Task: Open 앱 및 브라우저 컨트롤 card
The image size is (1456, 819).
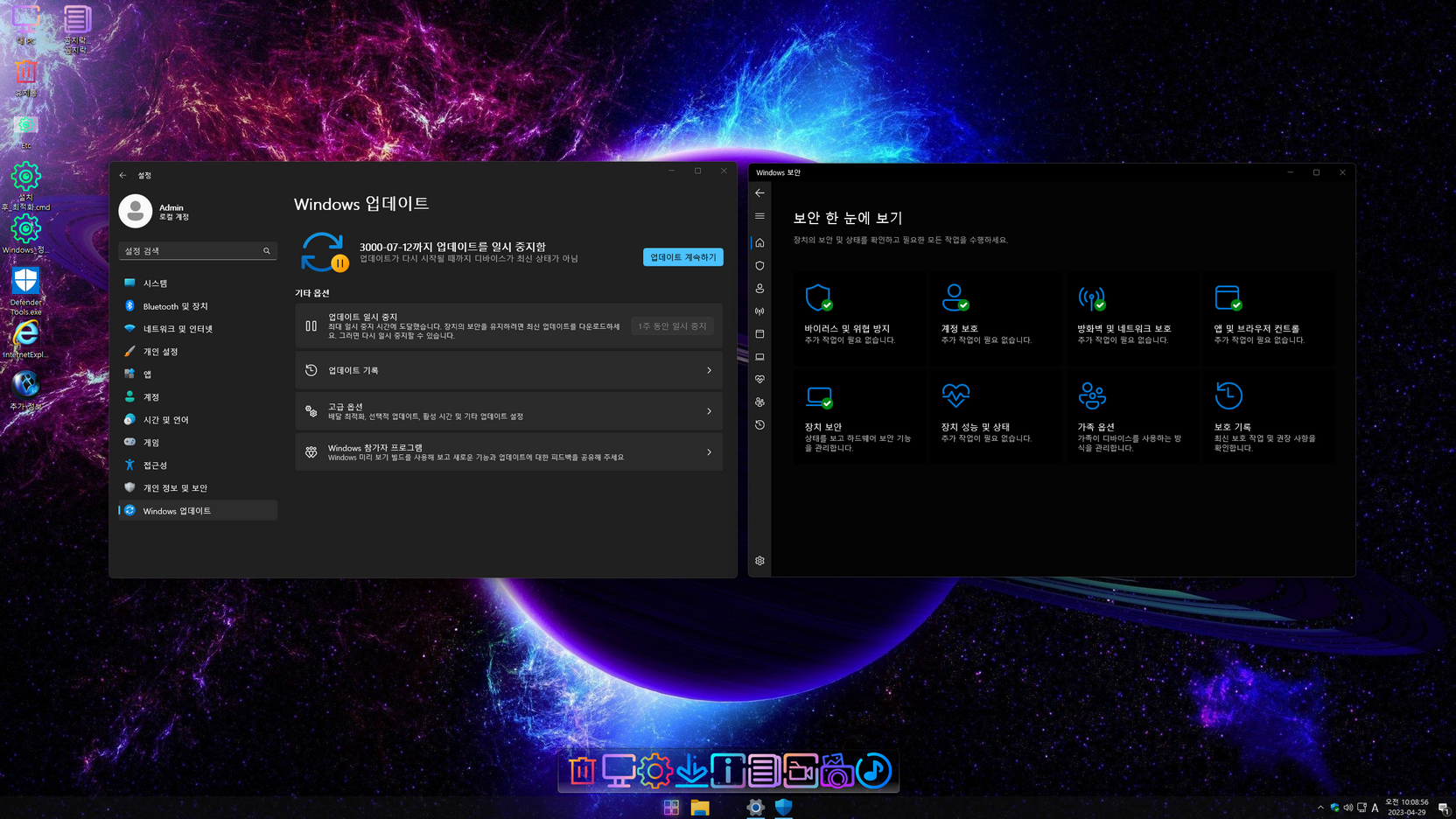Action: coord(1269,318)
